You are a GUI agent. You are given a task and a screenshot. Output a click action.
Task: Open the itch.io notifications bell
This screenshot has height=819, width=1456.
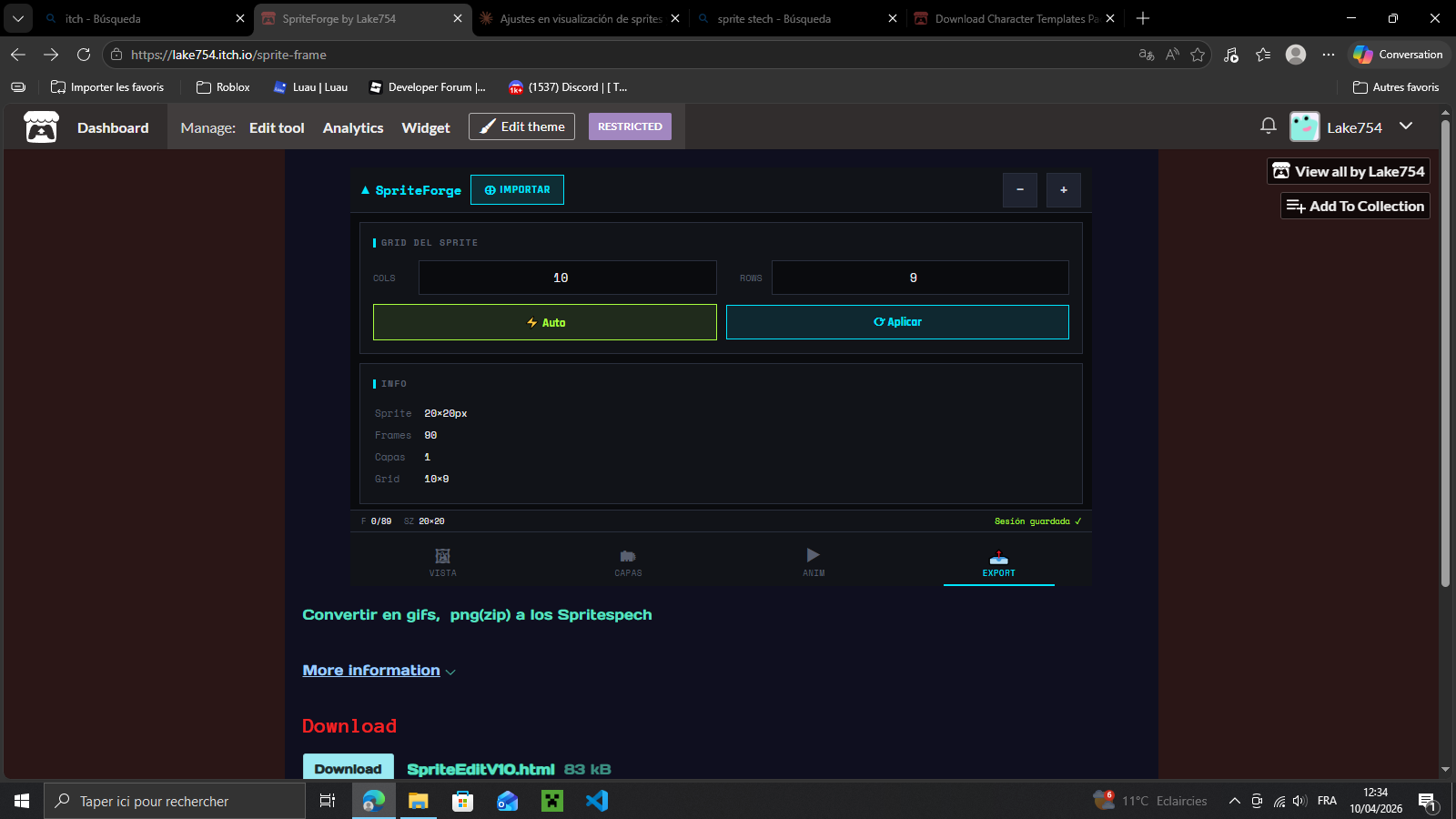coord(1269,126)
